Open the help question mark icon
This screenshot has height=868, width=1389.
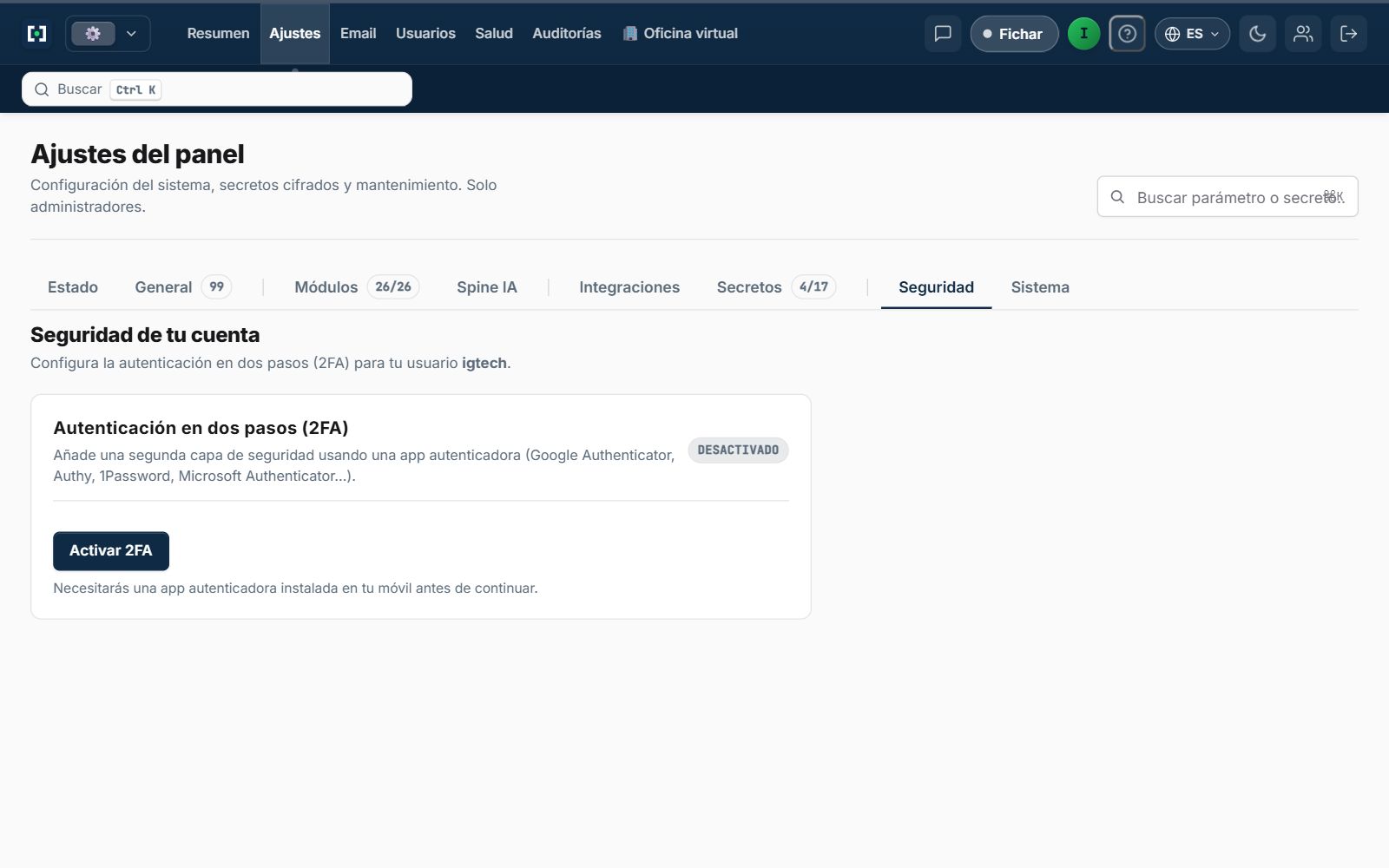1127,34
